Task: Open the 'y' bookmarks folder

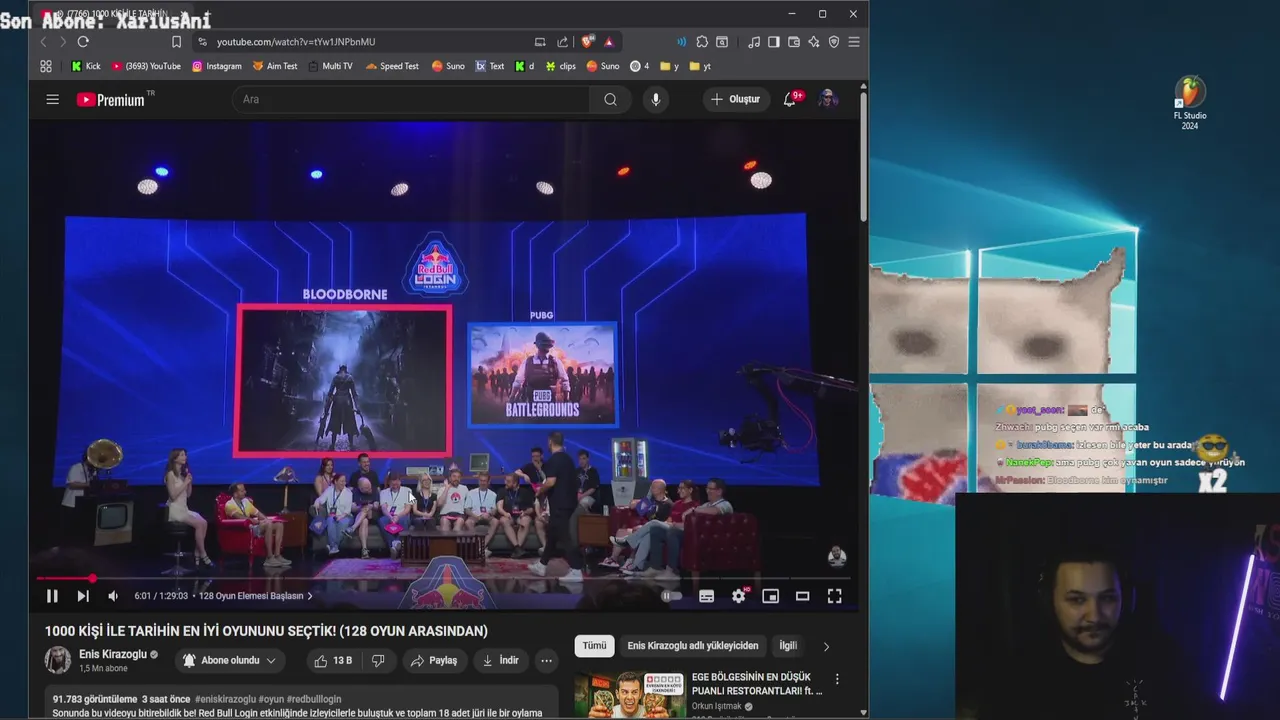Action: coord(670,66)
